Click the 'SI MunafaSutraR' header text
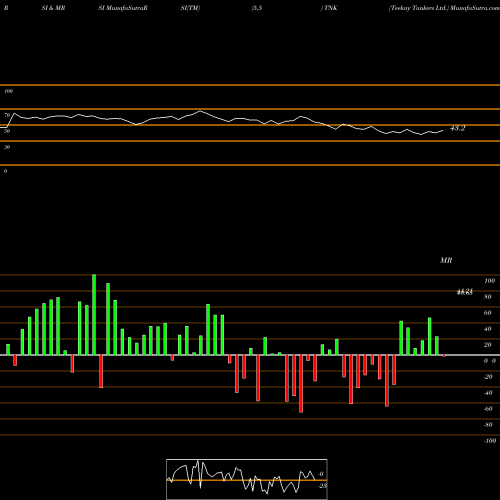The image size is (500, 500). pyautogui.click(x=123, y=8)
